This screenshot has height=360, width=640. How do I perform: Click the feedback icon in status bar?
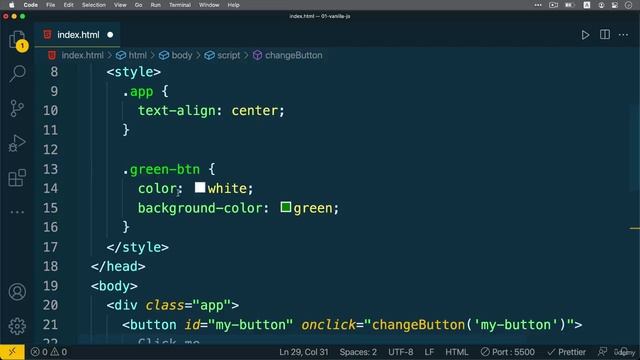(x=602, y=352)
